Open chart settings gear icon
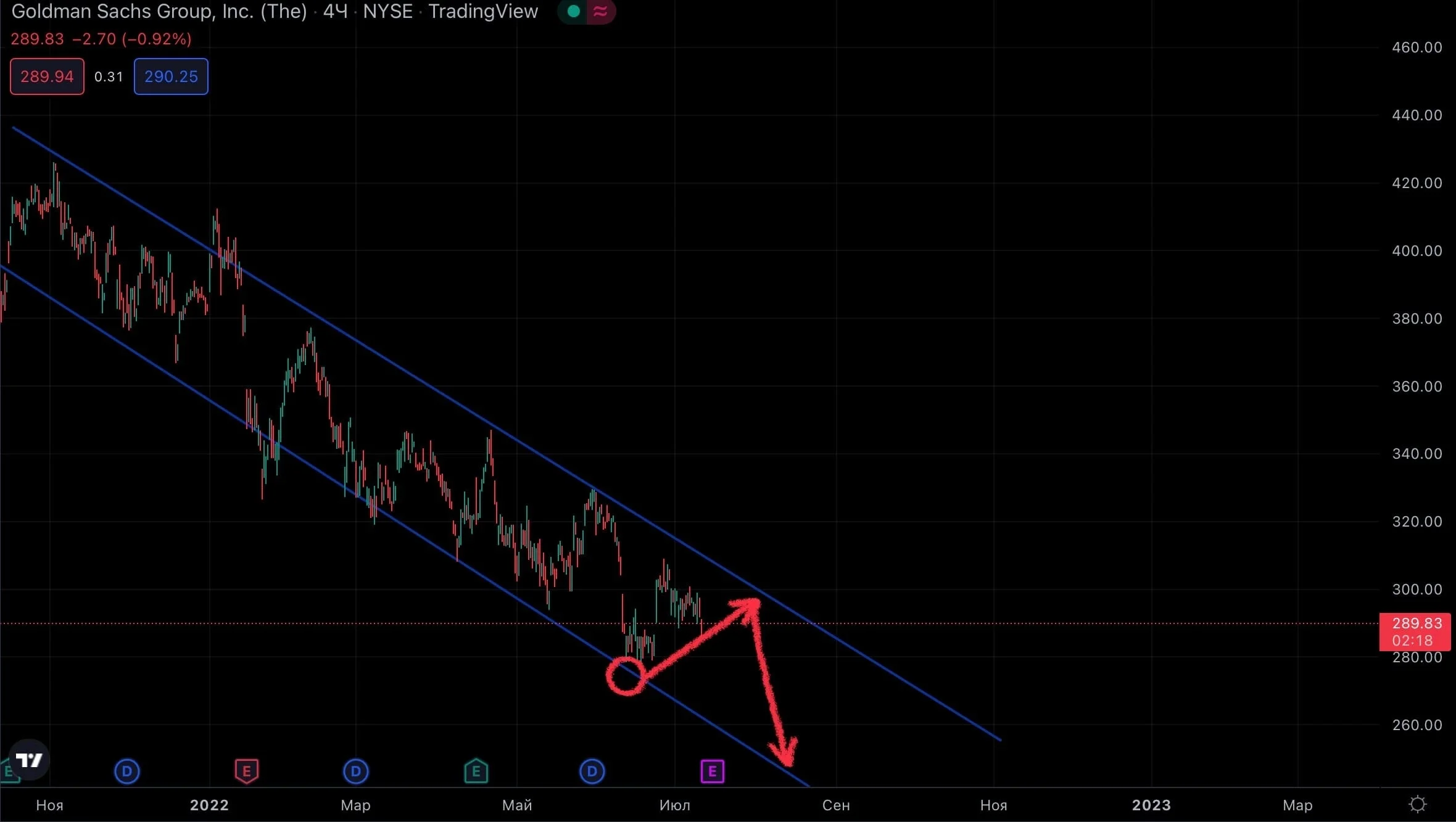Screen dimensions: 1456x822 [1418, 804]
